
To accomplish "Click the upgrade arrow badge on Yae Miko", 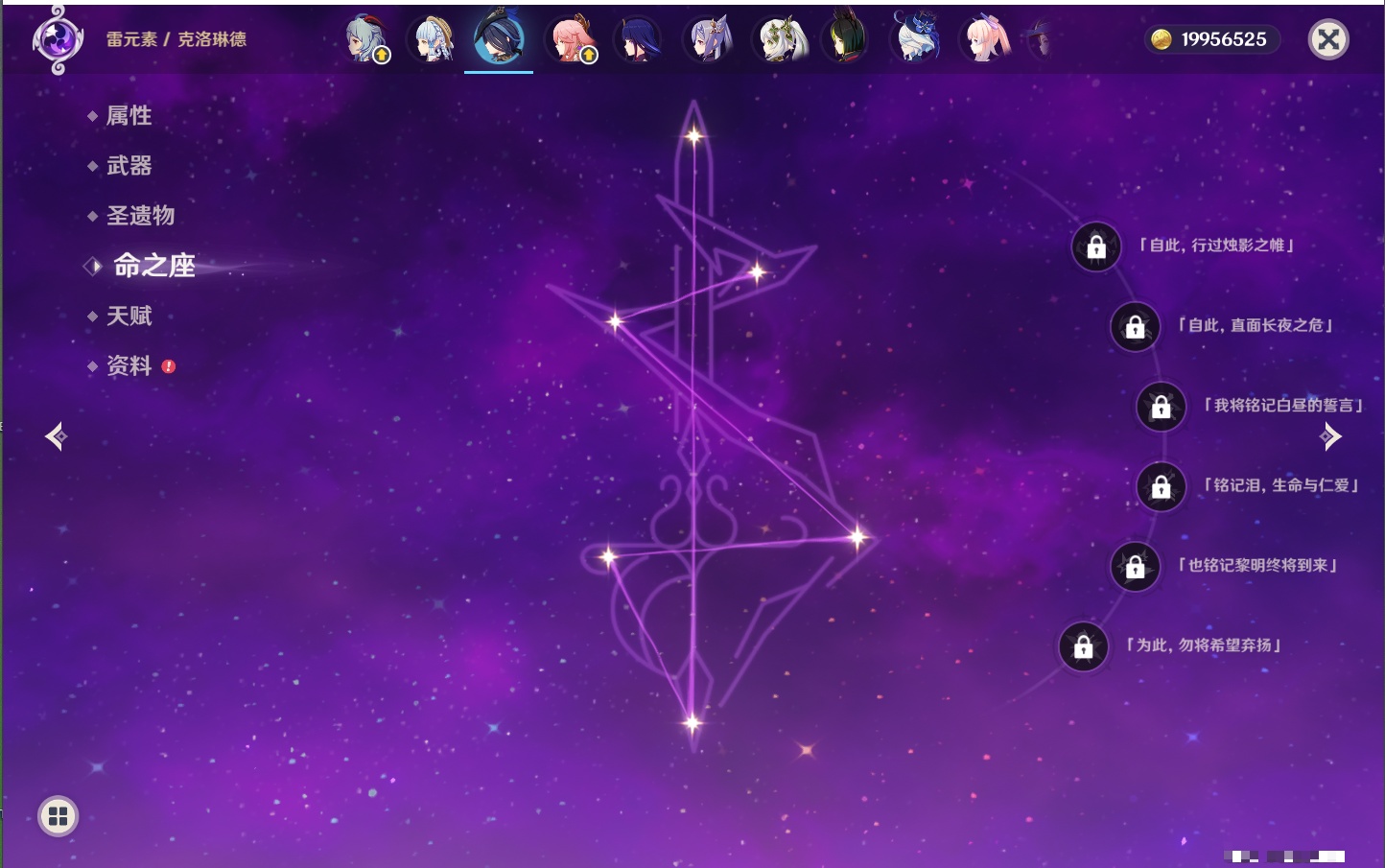I will point(589,56).
